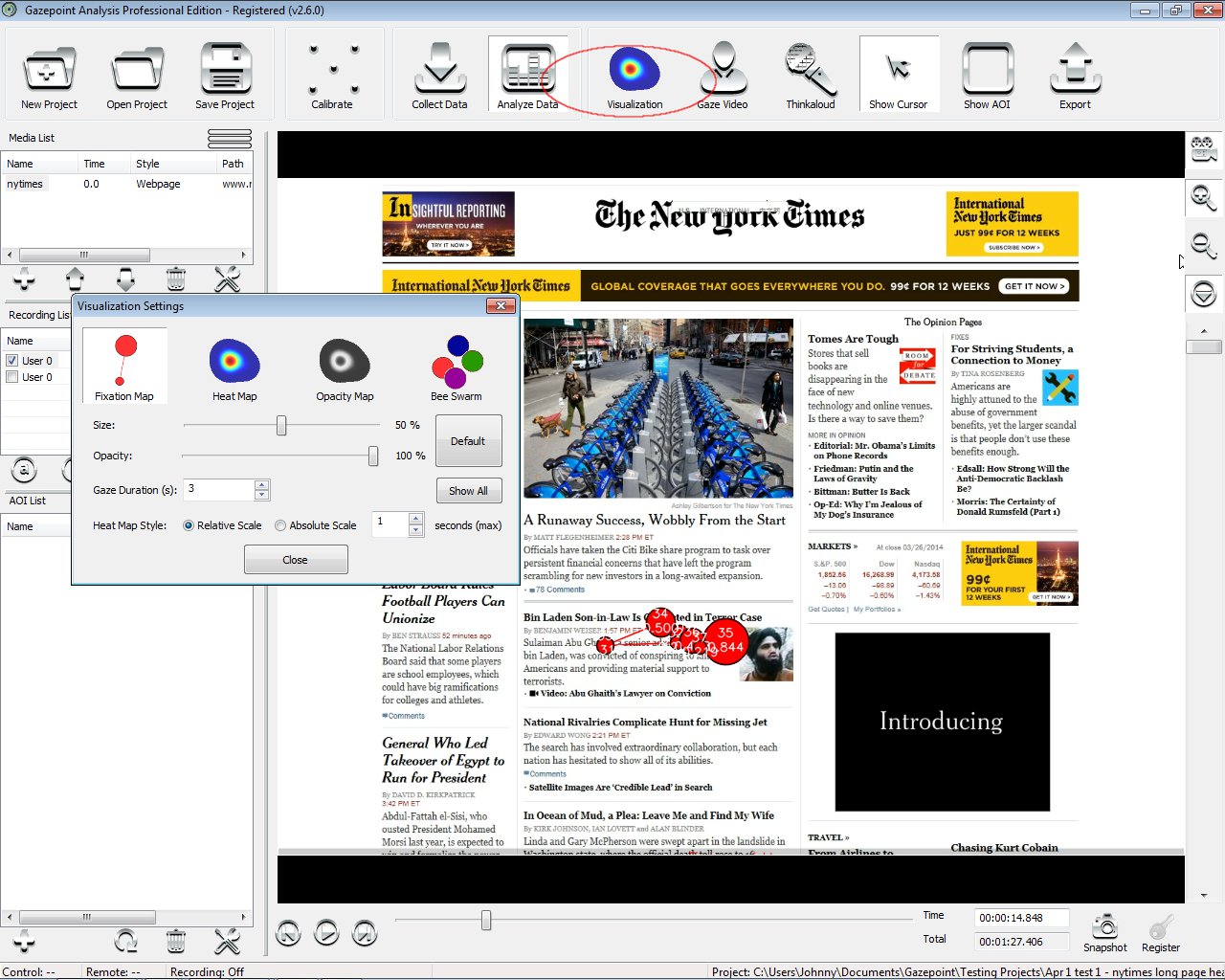Click the seconds (max) spinner arrows

[x=415, y=524]
